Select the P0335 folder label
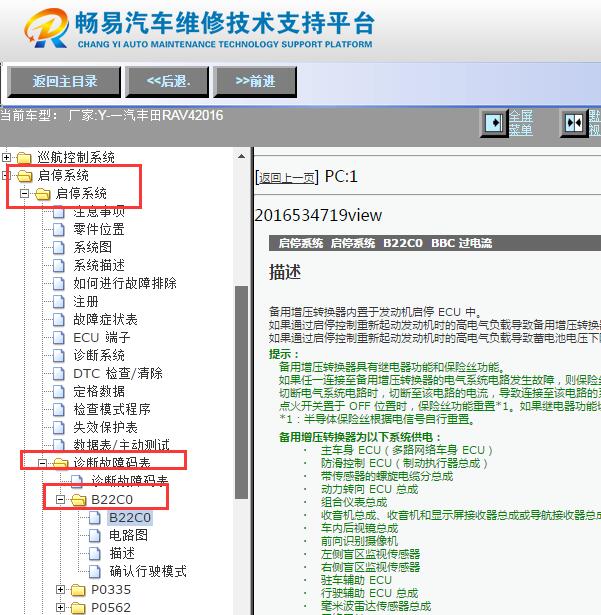601x615 pixels. coord(111,590)
